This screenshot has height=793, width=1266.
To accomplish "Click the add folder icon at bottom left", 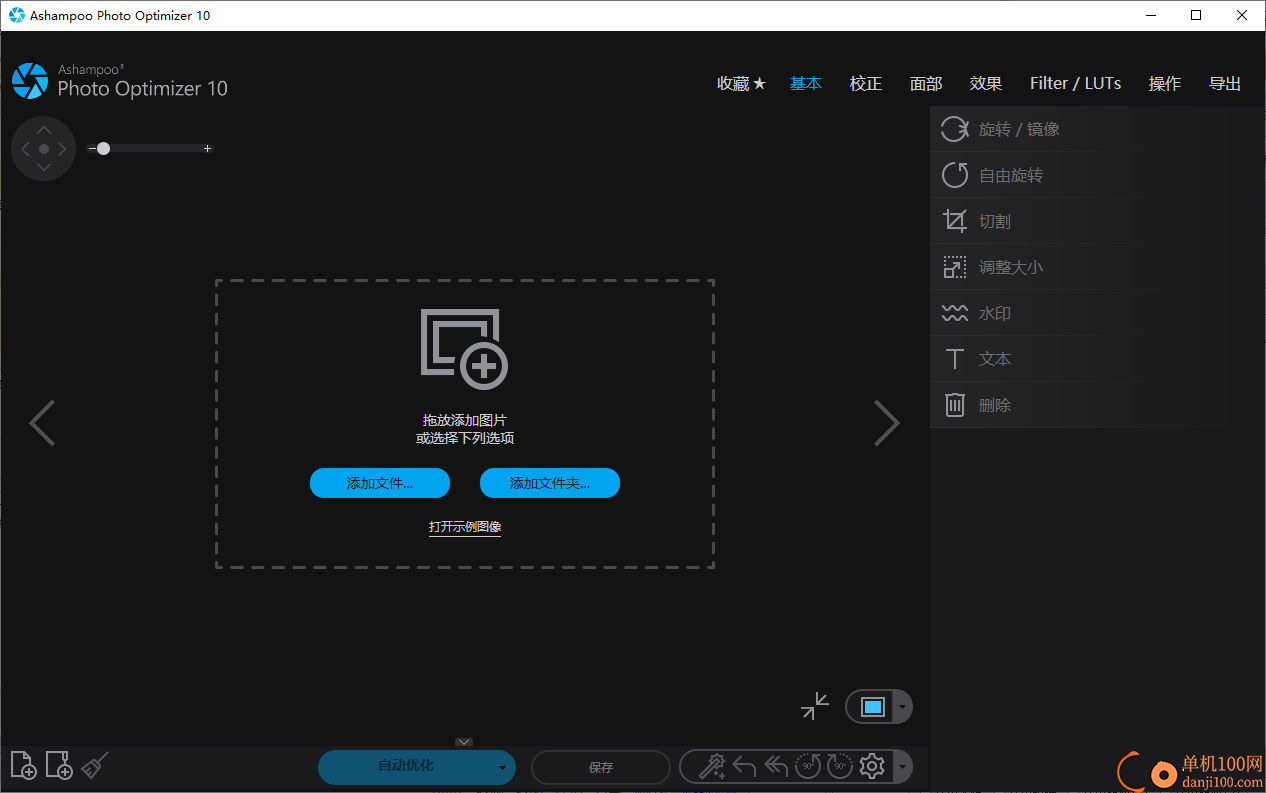I will click(x=59, y=766).
